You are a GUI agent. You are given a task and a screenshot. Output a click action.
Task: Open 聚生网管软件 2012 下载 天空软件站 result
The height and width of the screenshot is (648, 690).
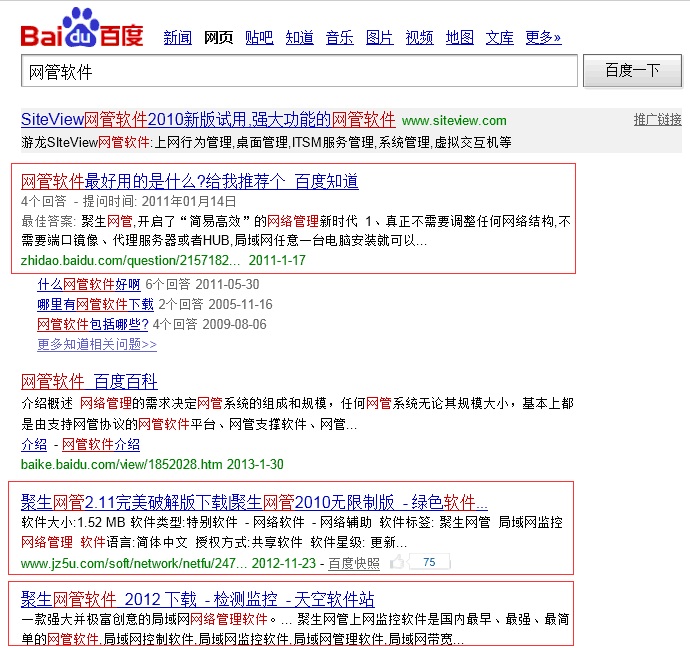point(198,599)
